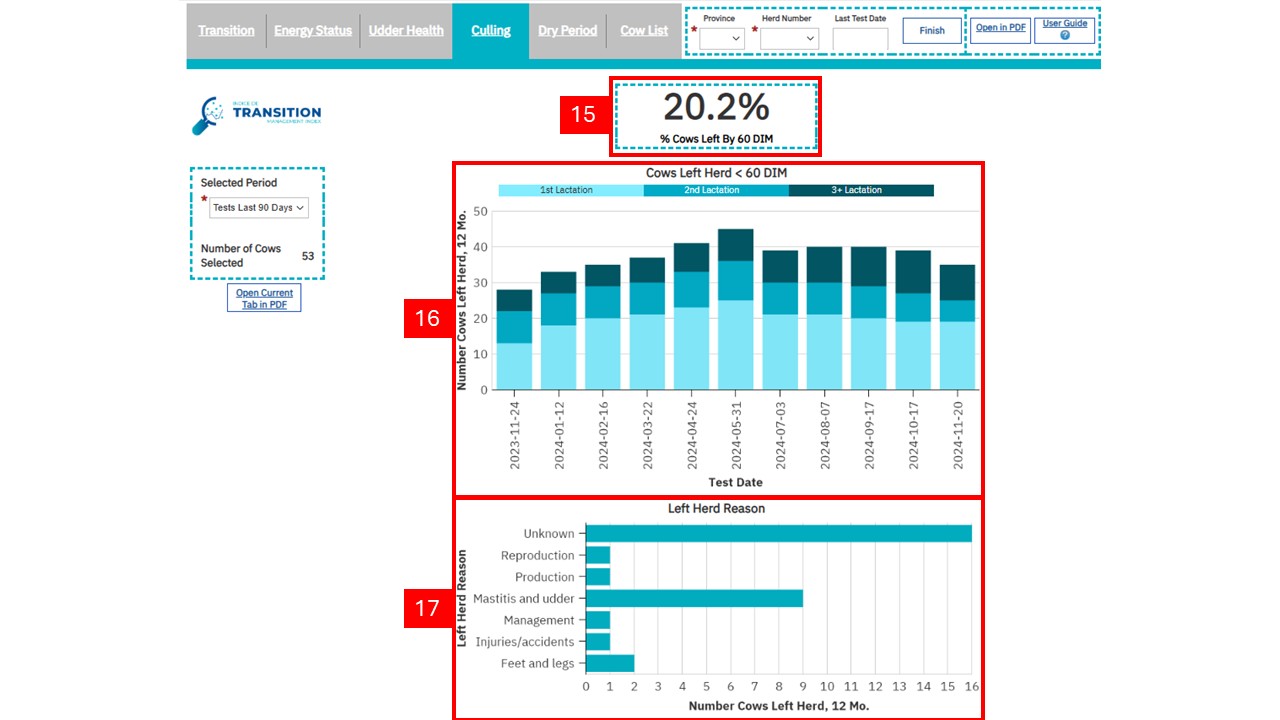Expand the Province dropdown
Viewport: 1280px width, 720px height.
[x=722, y=39]
